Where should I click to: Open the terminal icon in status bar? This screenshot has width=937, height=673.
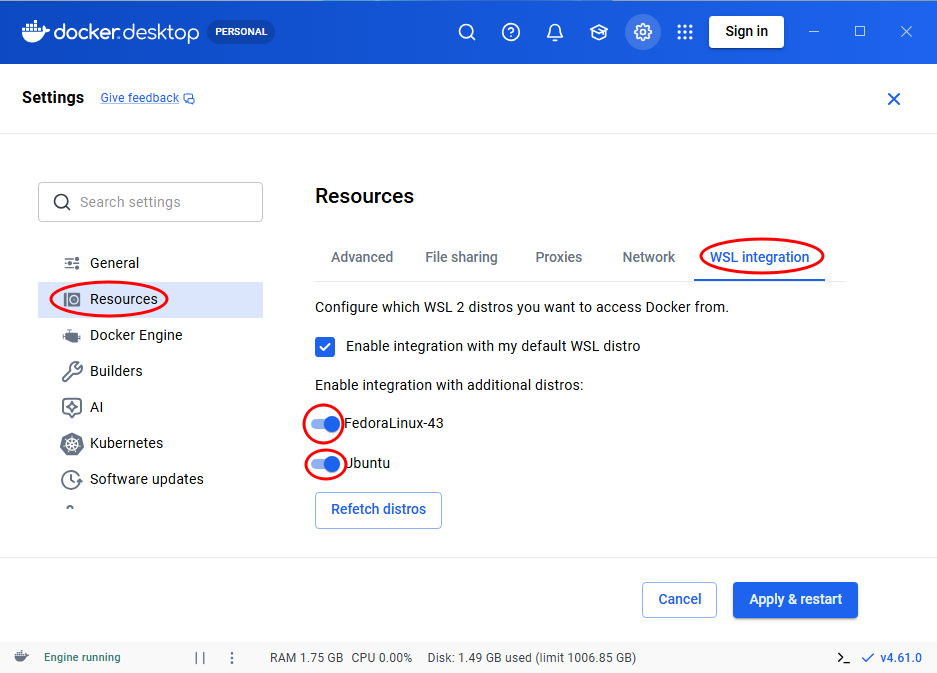tap(843, 658)
